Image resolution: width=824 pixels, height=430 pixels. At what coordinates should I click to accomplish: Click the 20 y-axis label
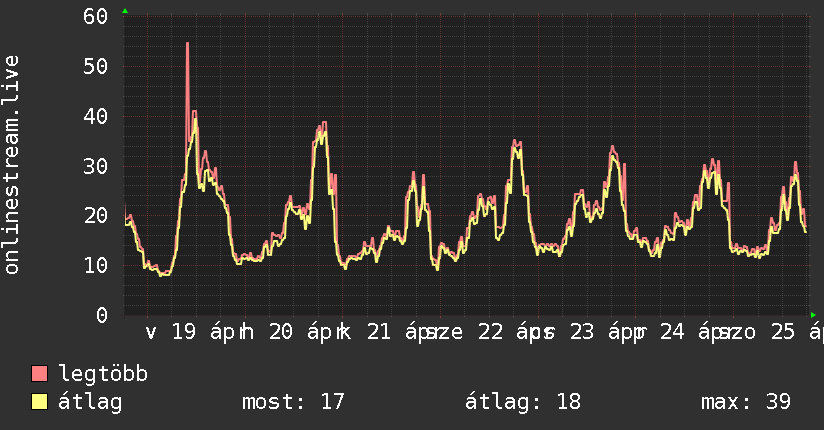(96, 216)
